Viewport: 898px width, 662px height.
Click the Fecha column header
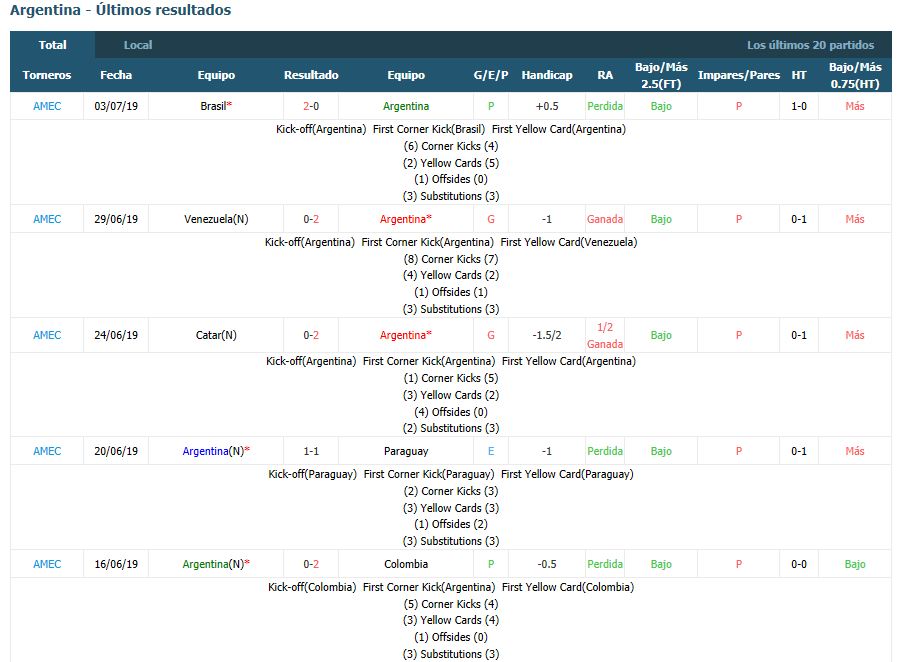click(x=116, y=75)
